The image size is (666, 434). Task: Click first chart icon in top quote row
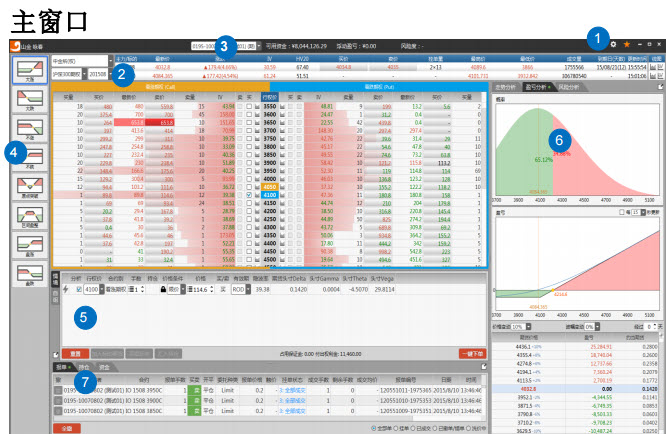pos(653,67)
